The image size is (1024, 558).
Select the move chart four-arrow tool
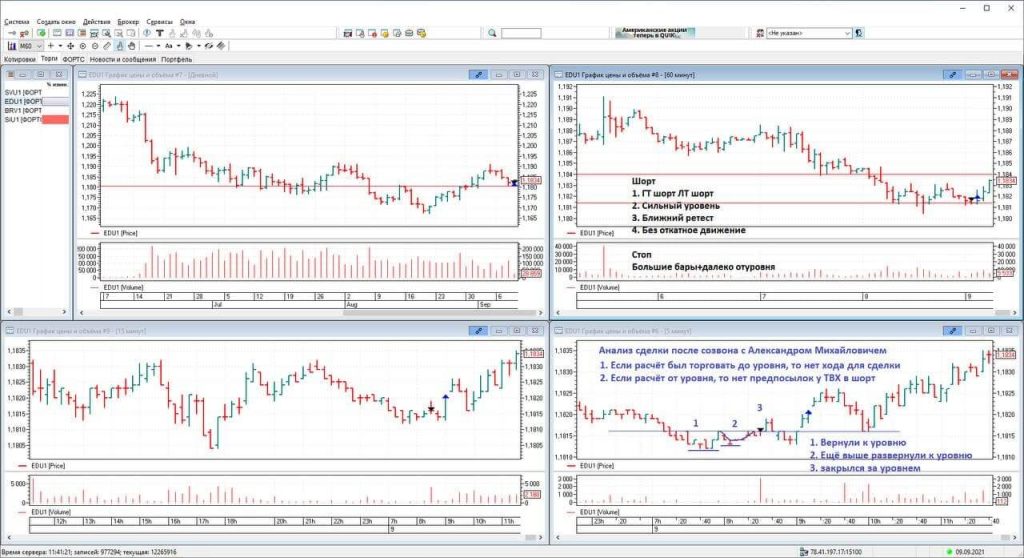point(71,46)
